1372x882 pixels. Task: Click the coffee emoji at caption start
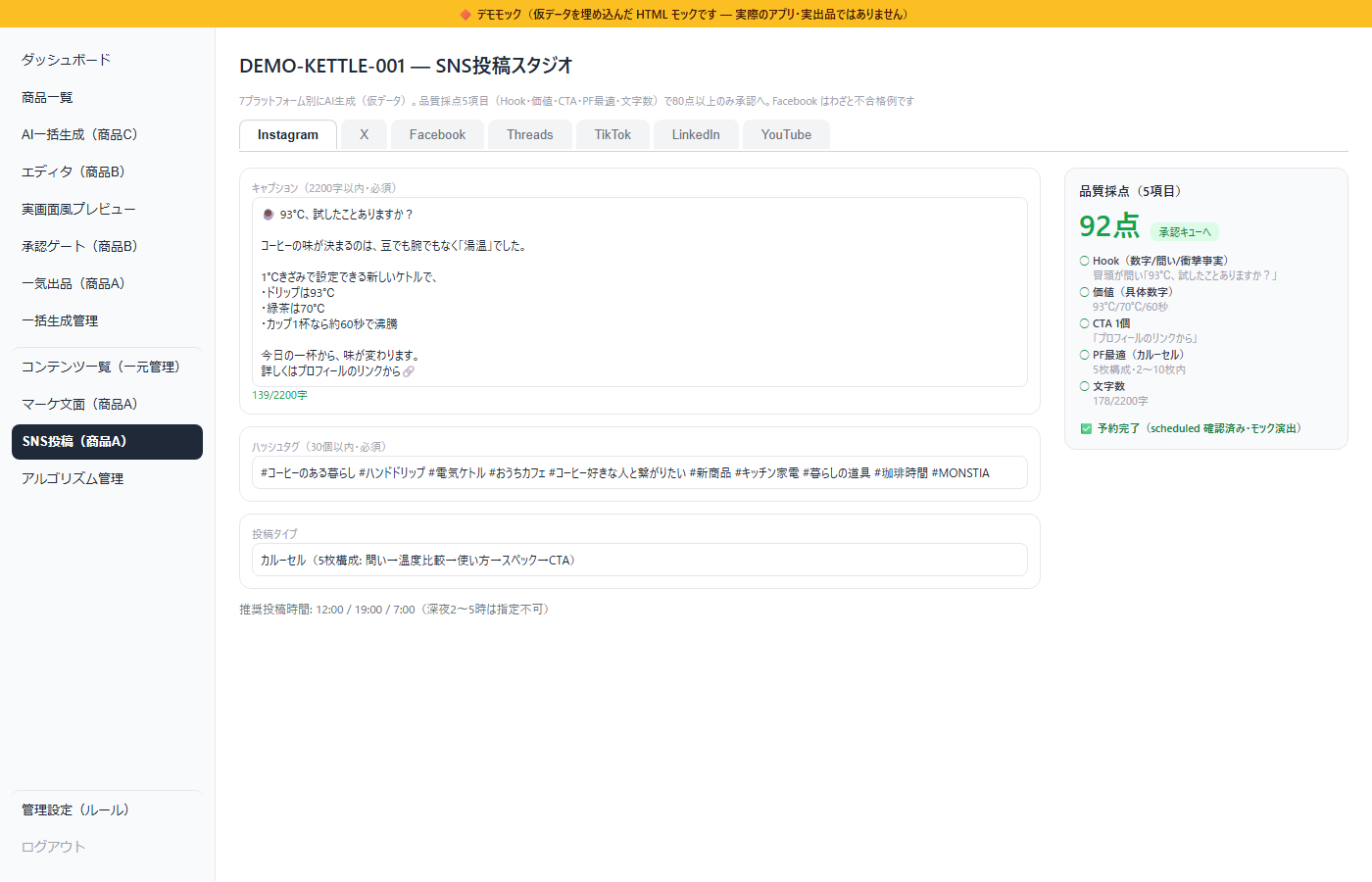(x=268, y=215)
